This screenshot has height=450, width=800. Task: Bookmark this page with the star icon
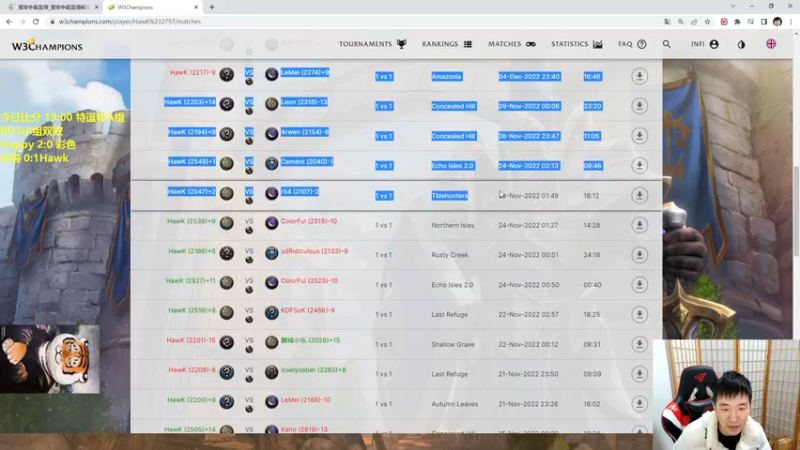click(x=707, y=21)
